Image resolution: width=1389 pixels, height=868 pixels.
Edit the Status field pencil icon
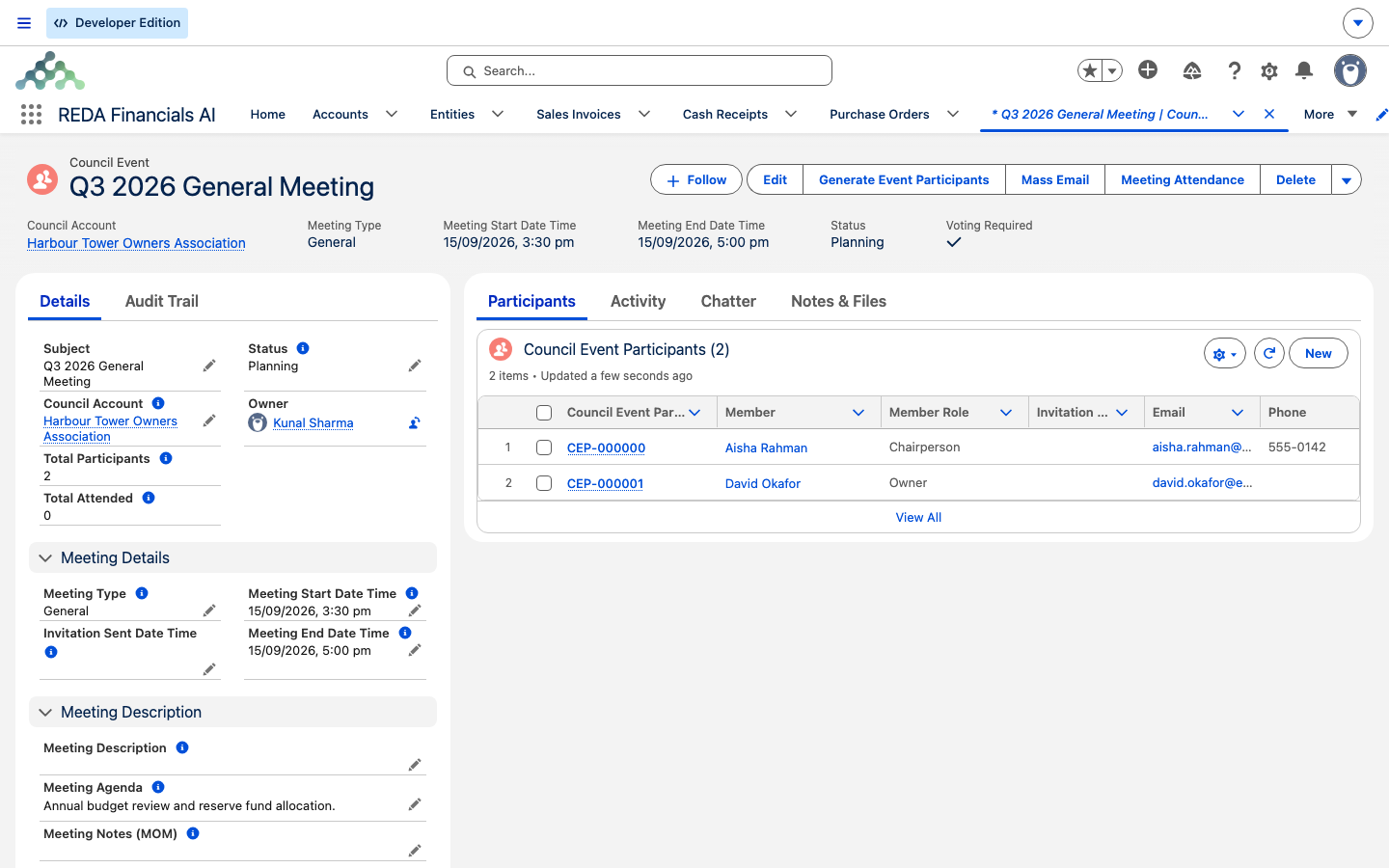415,366
